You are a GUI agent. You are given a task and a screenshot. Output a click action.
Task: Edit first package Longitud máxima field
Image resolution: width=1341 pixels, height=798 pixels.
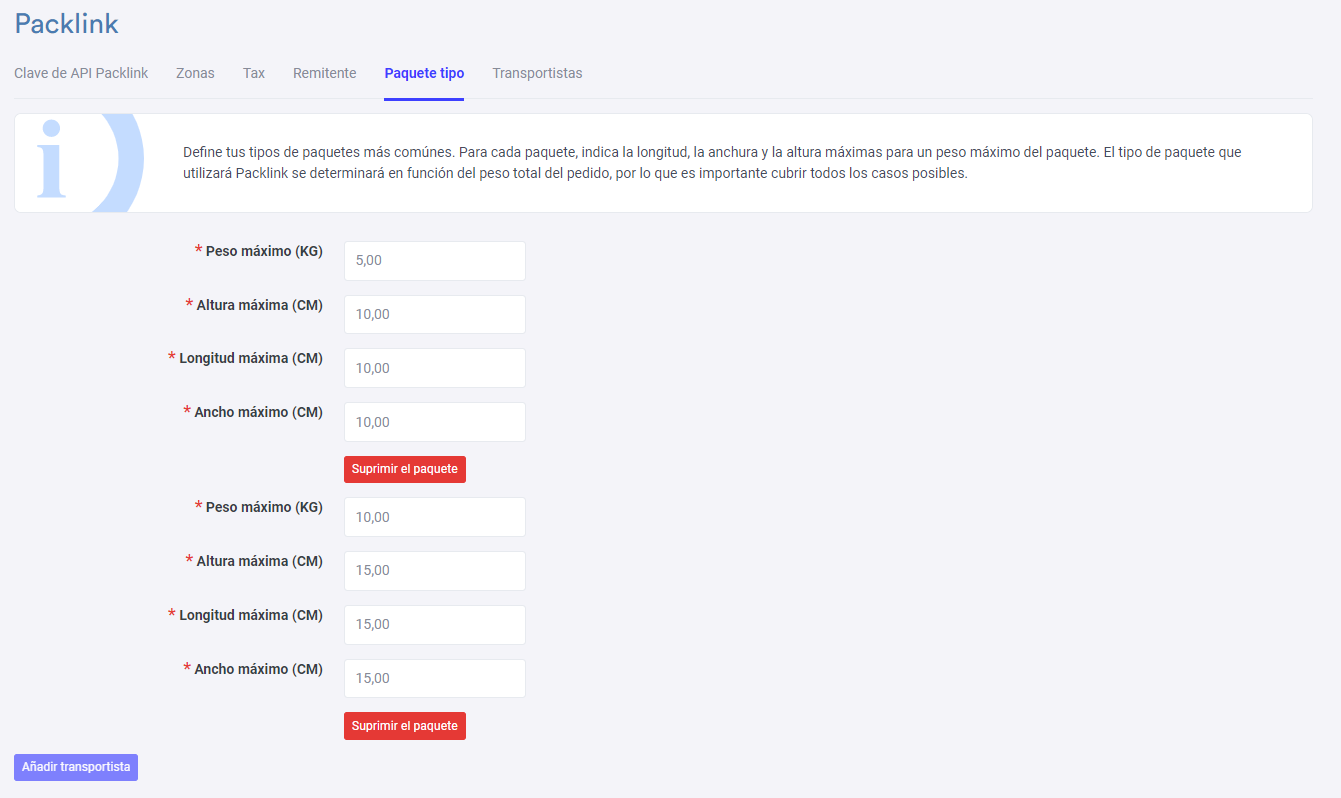pyautogui.click(x=435, y=368)
